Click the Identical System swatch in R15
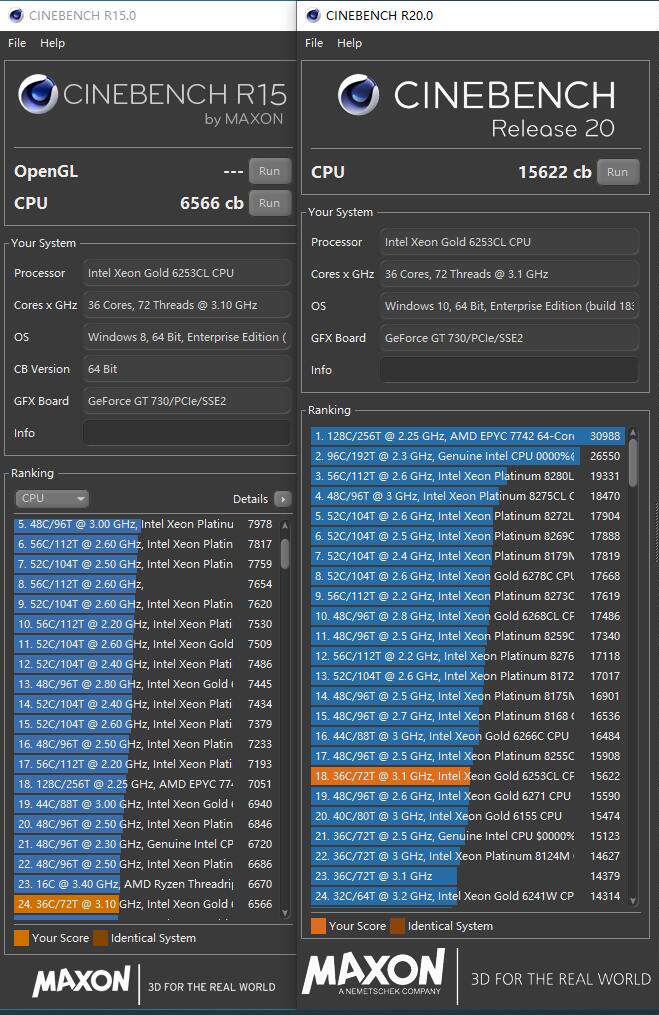The image size is (659, 1015). coord(100,937)
